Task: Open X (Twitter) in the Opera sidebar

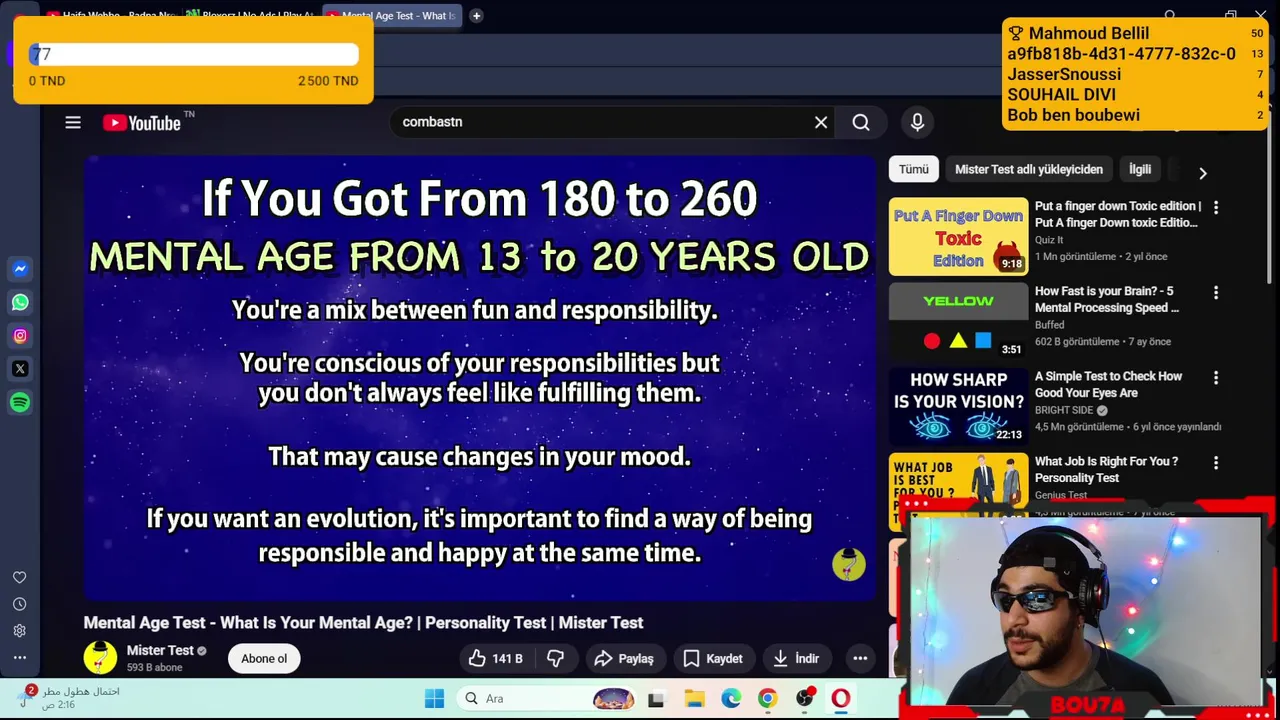Action: coord(20,369)
